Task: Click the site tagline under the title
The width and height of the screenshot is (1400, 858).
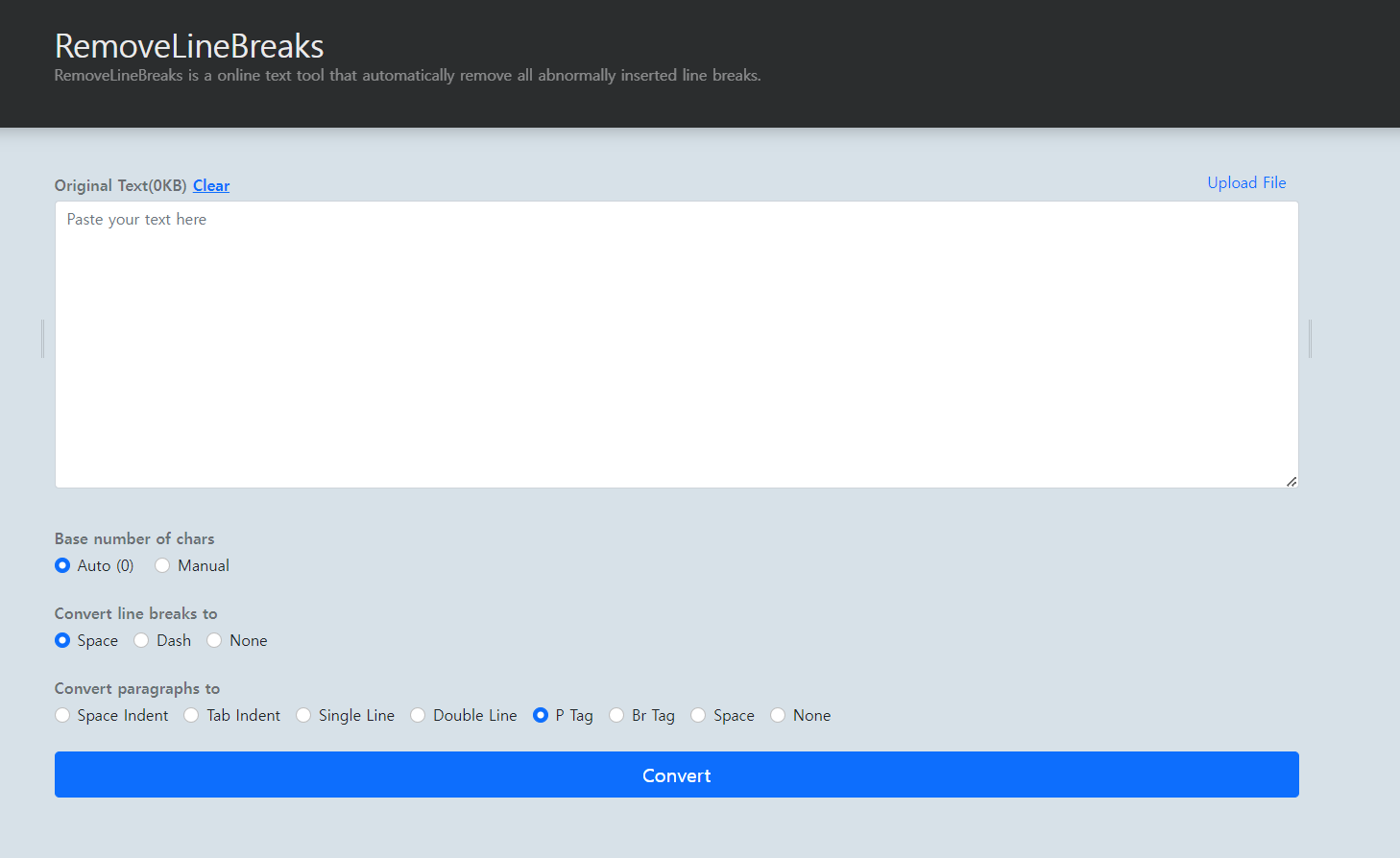Action: (x=408, y=75)
